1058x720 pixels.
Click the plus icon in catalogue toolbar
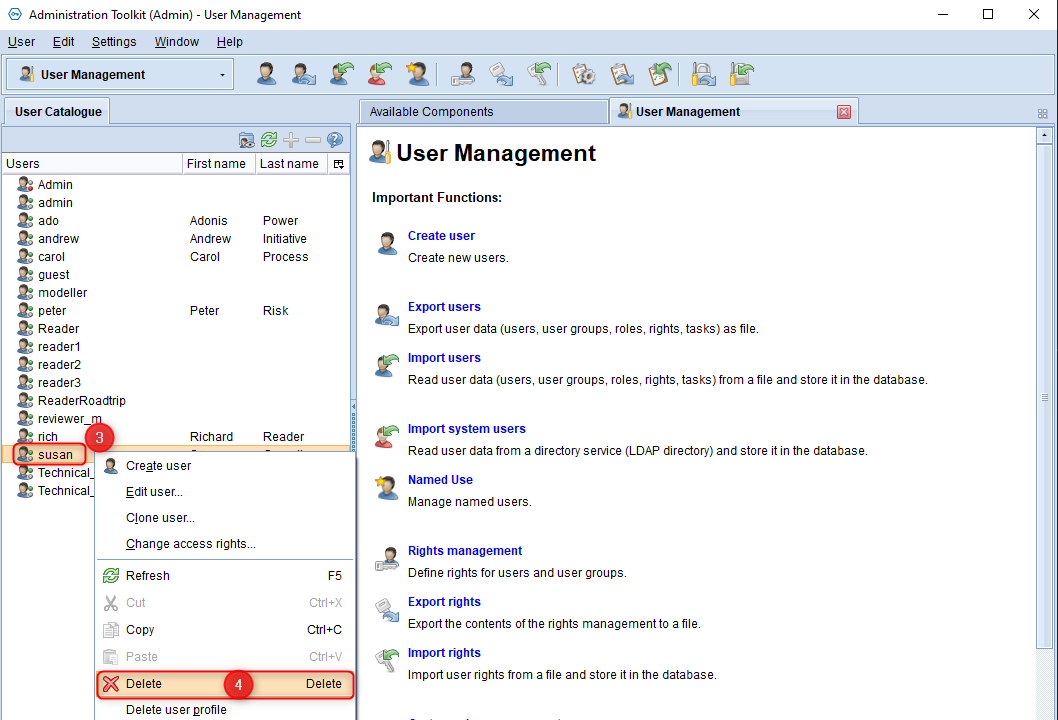(291, 140)
